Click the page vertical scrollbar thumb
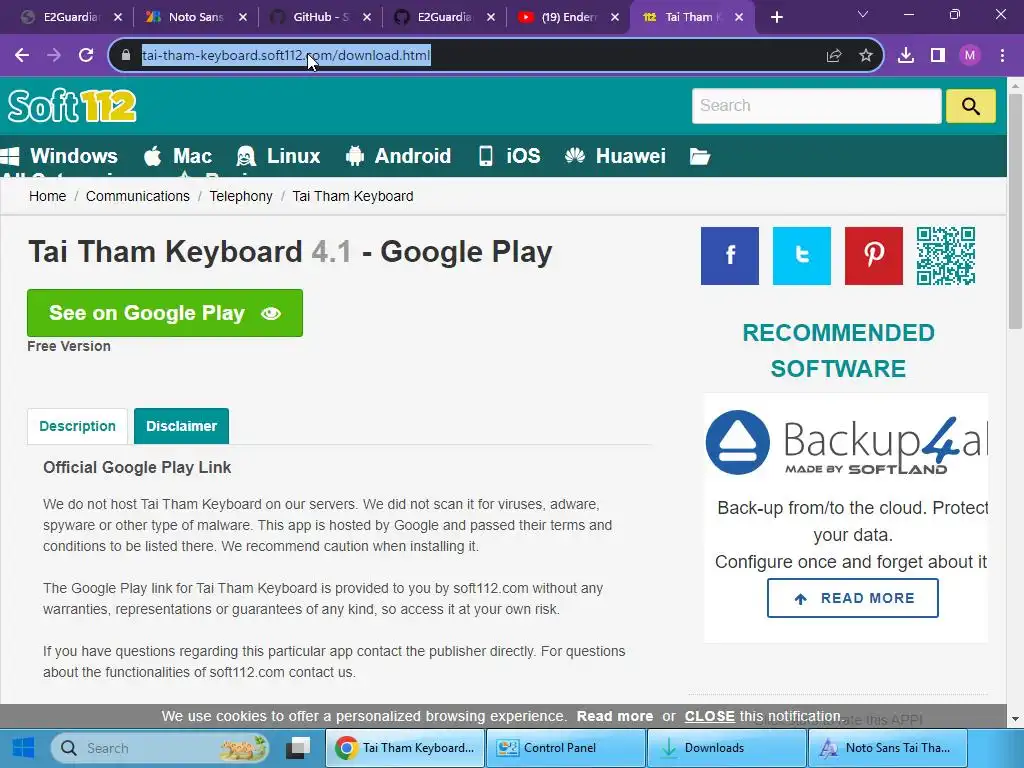This screenshot has height=768, width=1024. (x=1016, y=210)
